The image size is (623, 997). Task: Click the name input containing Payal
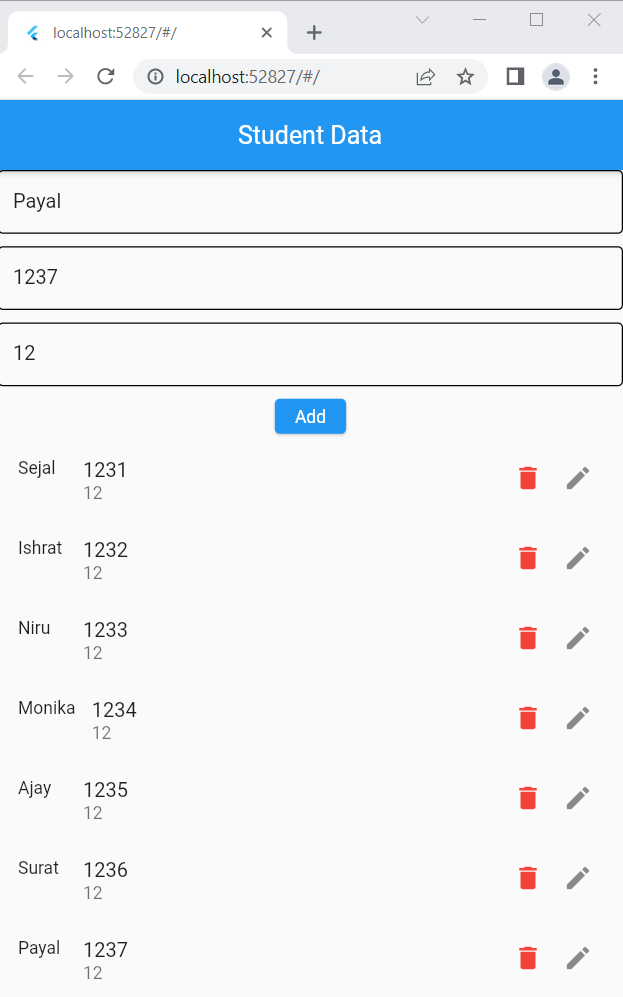[x=311, y=201]
